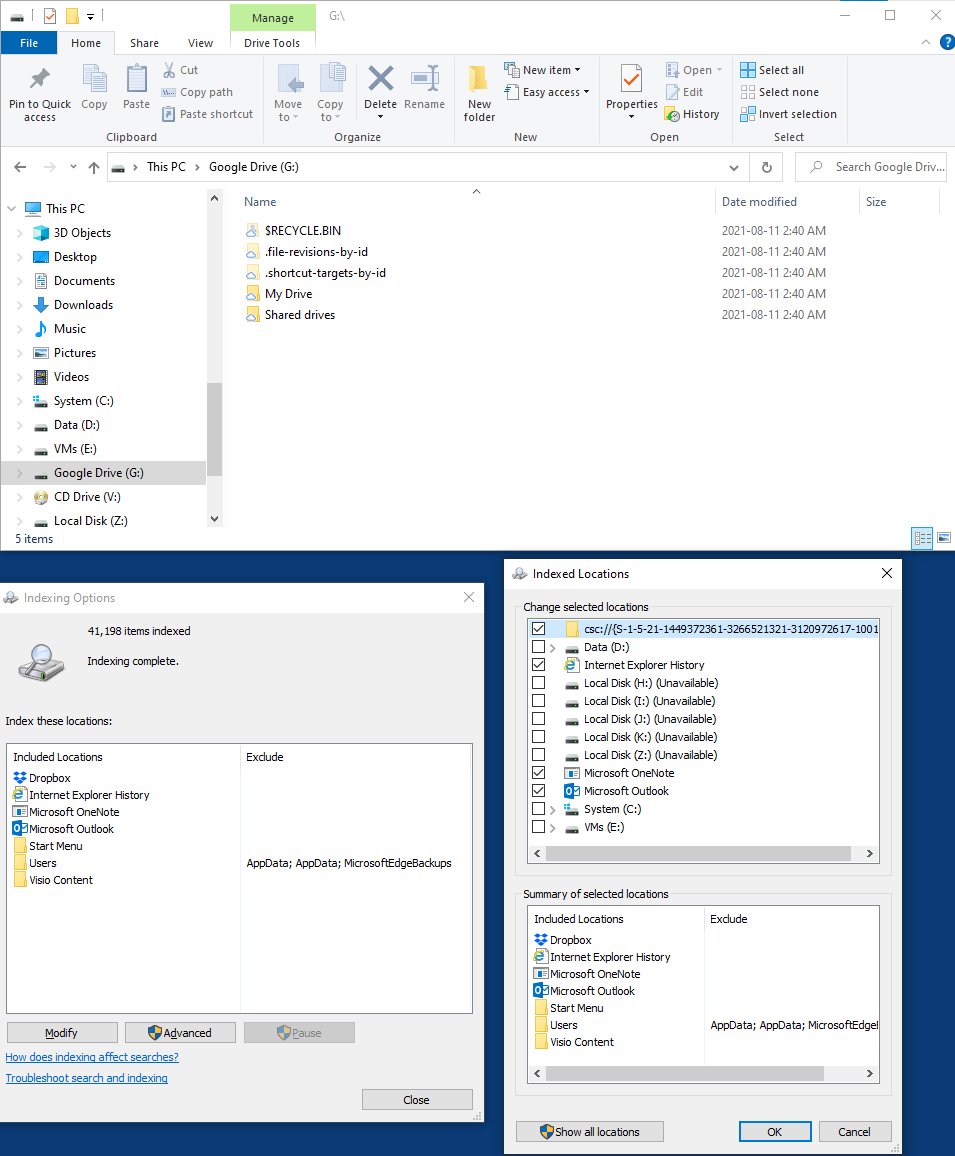Click summary list horizontal scrollbar thumb

(x=684, y=1073)
